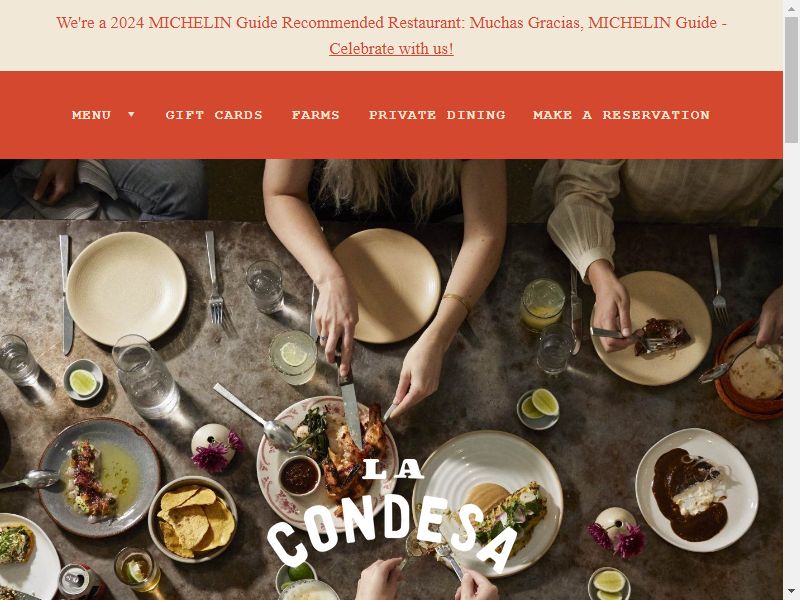
Task: Click the lime-garnished cocktail glass in photo
Action: click(293, 357)
